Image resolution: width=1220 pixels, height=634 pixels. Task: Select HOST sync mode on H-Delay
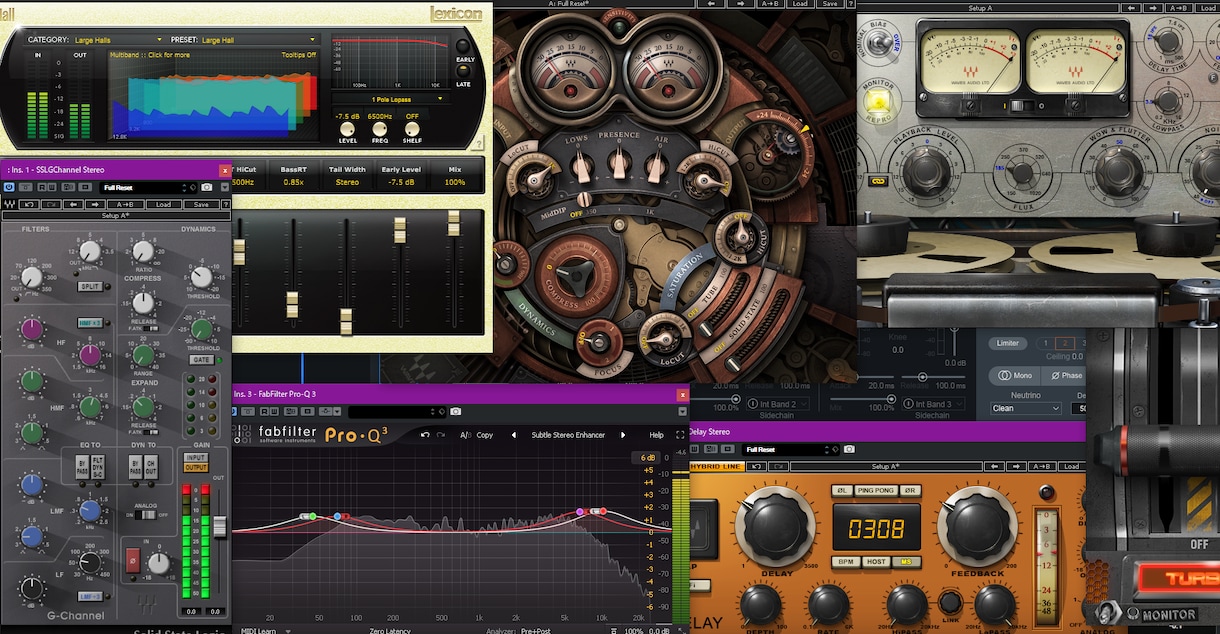[876, 562]
